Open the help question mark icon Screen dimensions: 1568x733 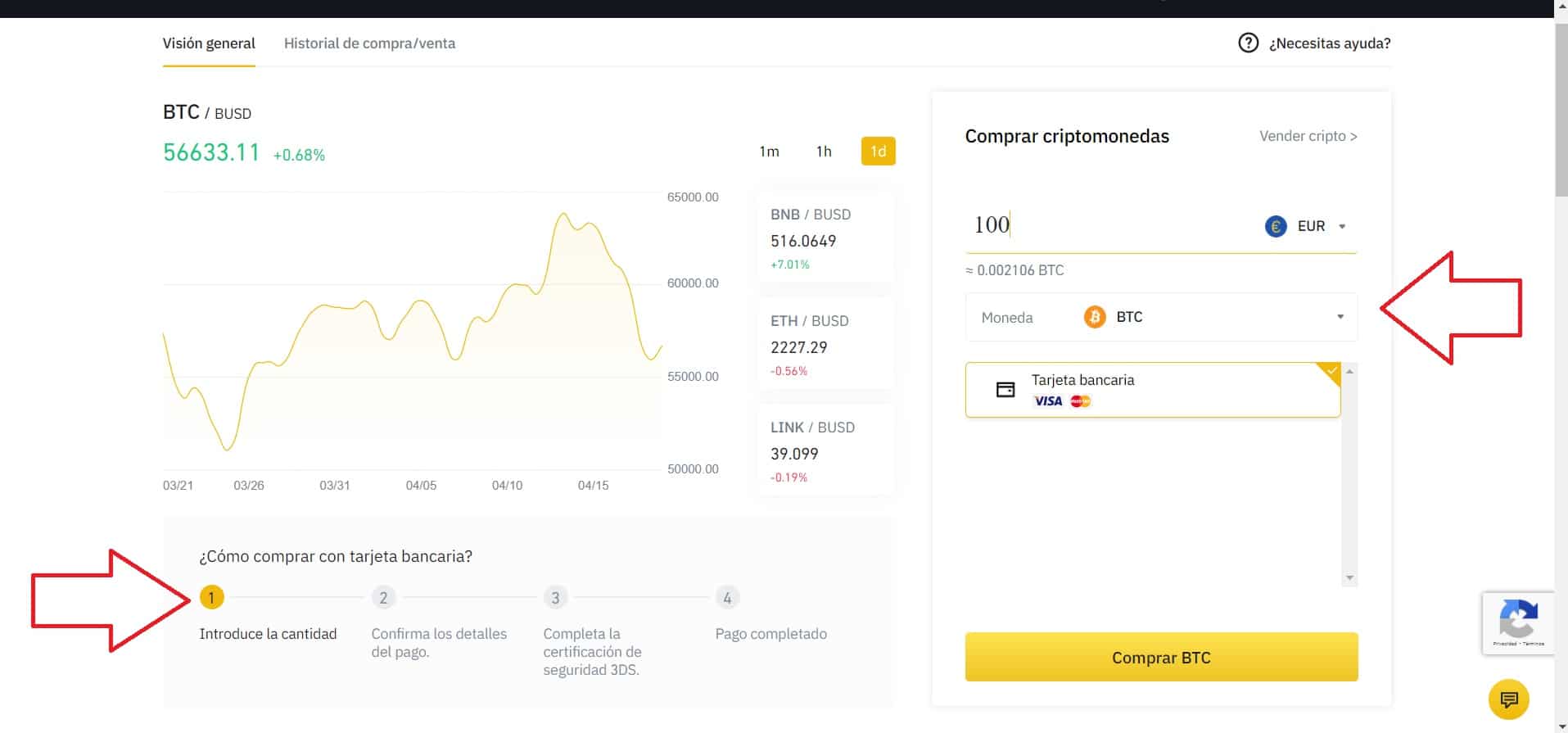[x=1248, y=43]
